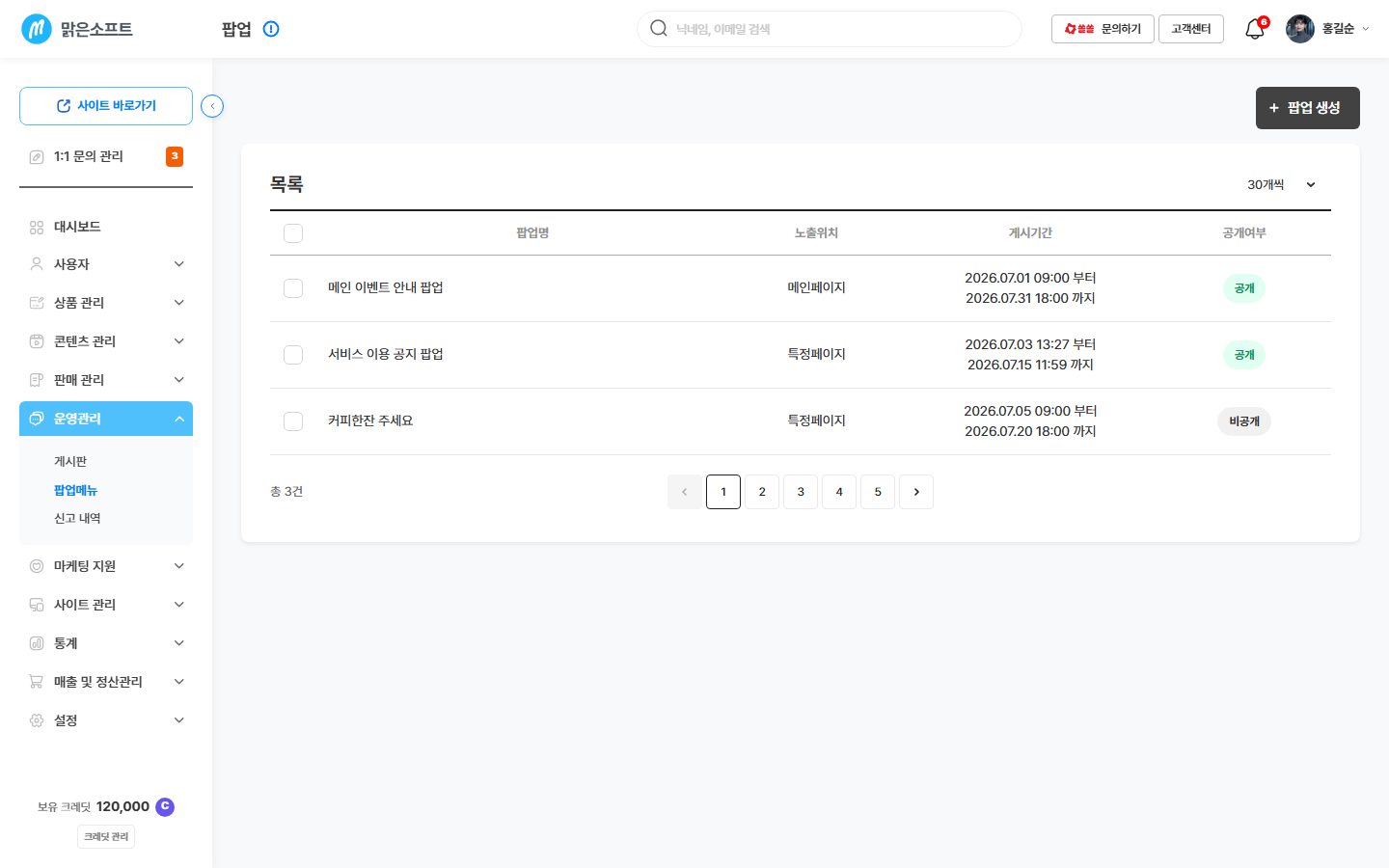1389x868 pixels.
Task: Click the 서비스 이용 공지 팝업 name
Action: click(x=386, y=354)
